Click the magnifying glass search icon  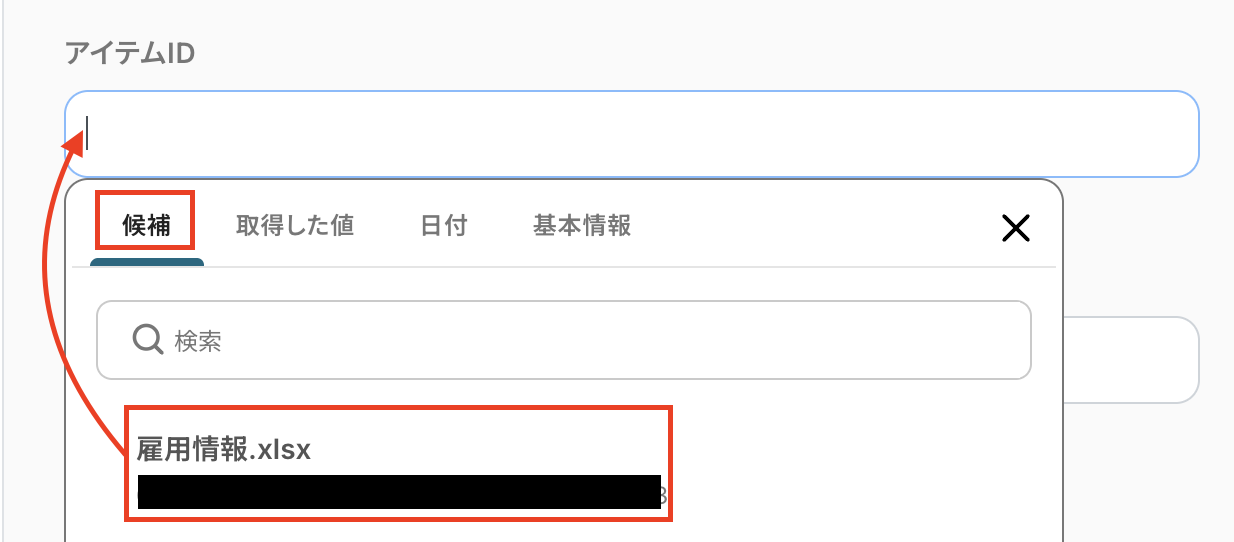pos(148,340)
